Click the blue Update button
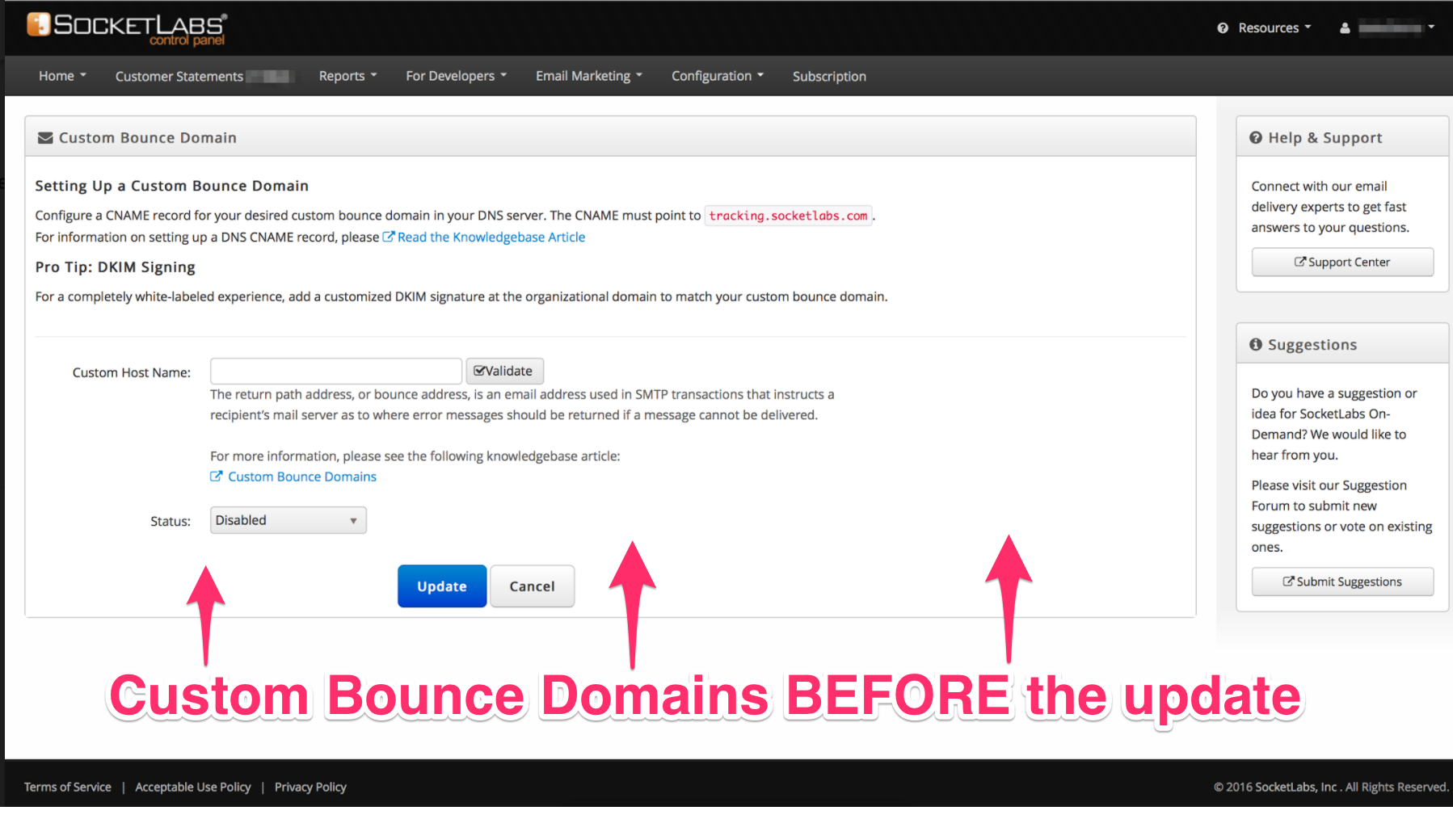 pyautogui.click(x=442, y=586)
